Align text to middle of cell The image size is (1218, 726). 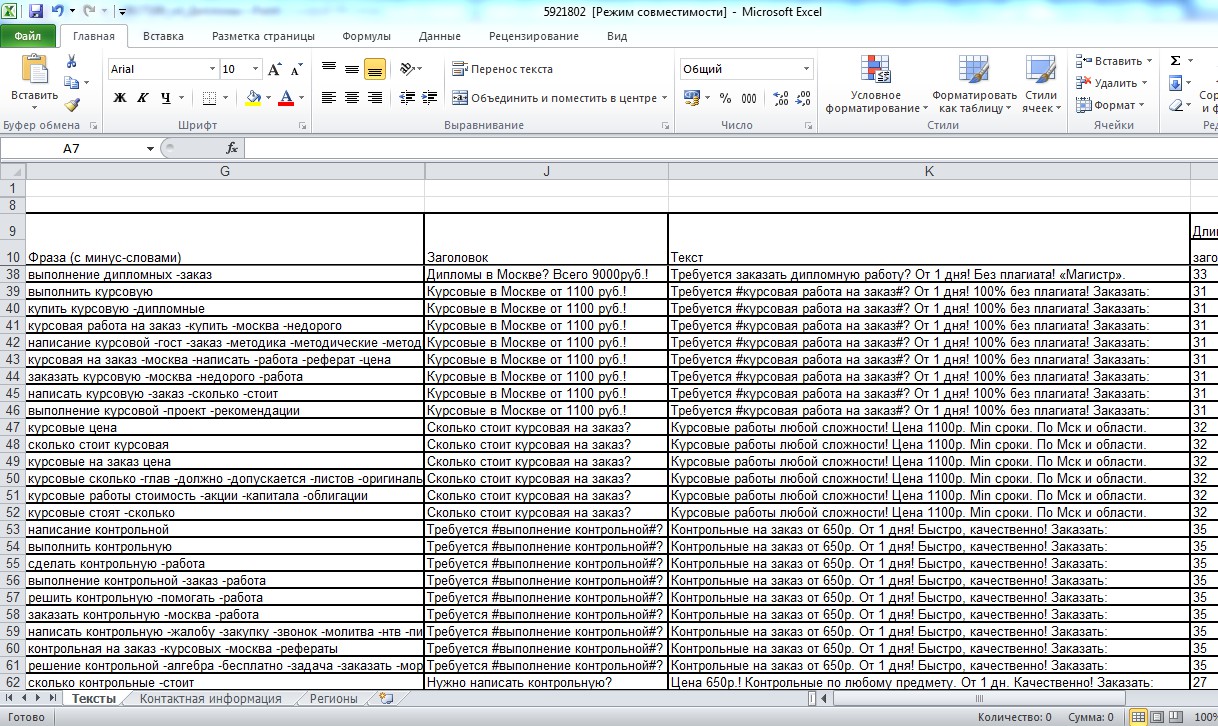click(352, 69)
